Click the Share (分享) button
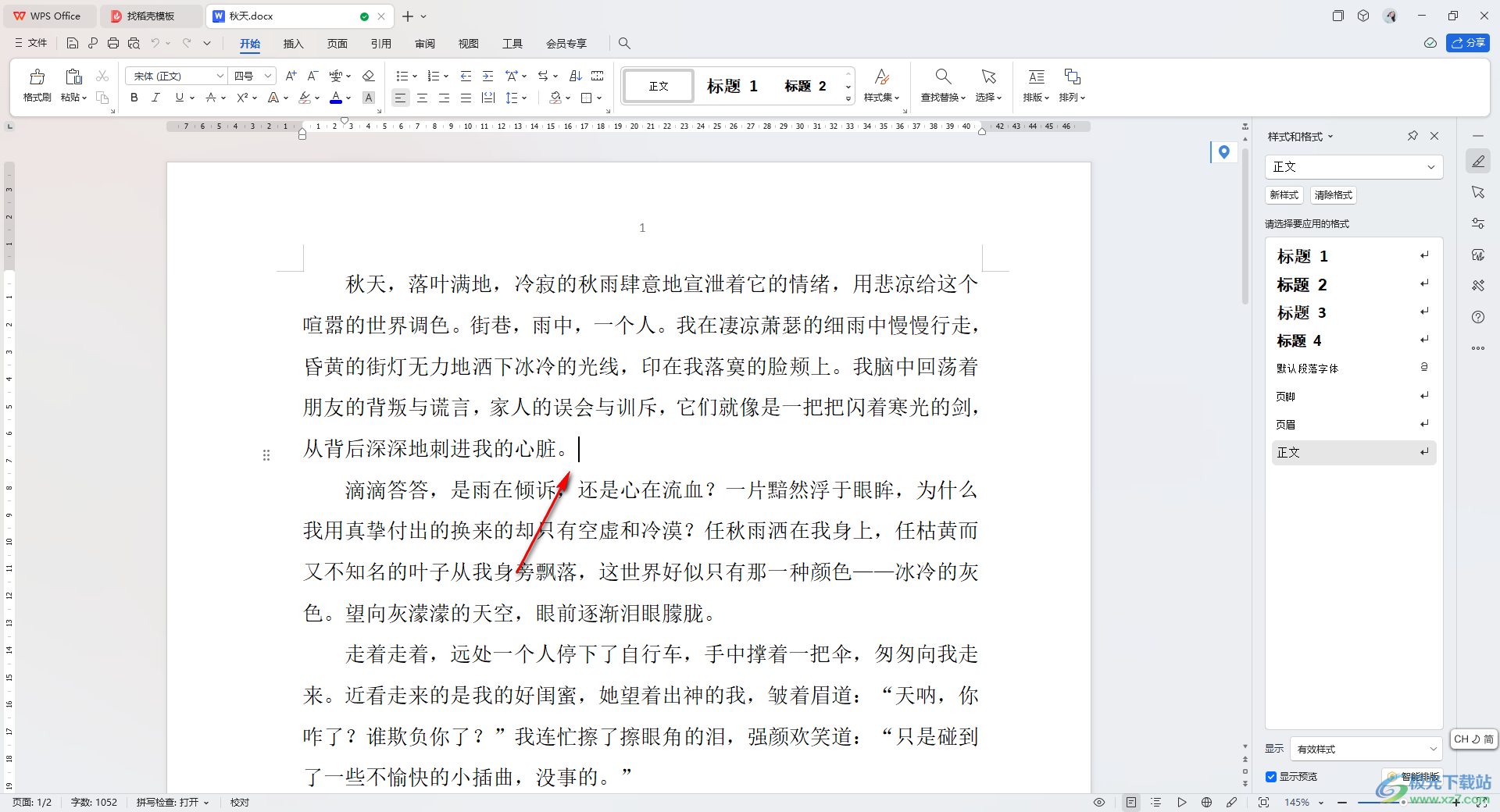 (x=1468, y=43)
